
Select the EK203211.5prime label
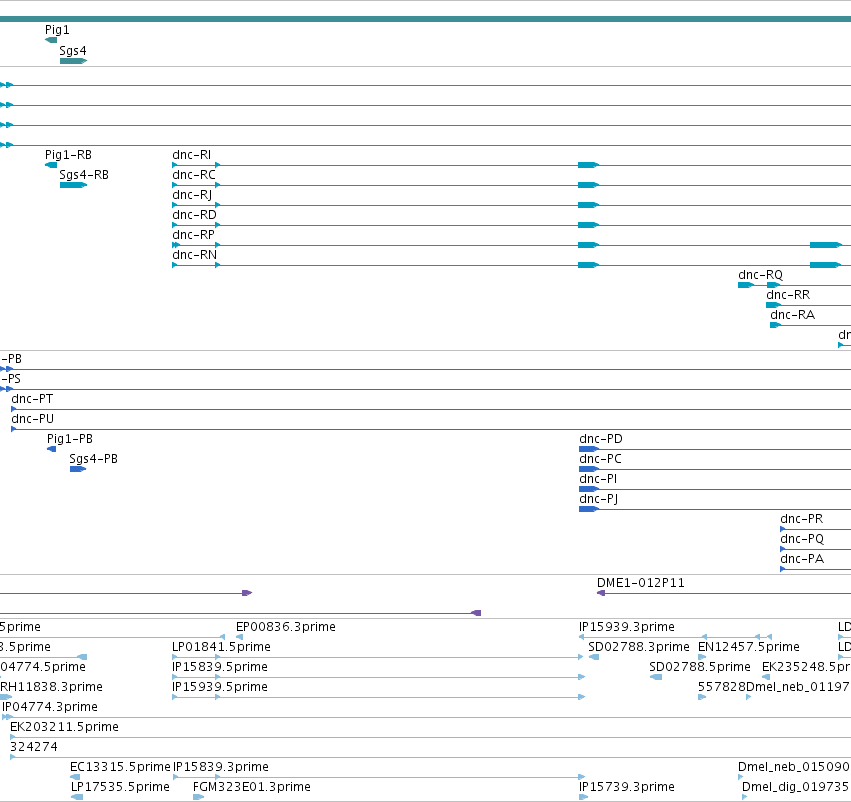pos(65,727)
